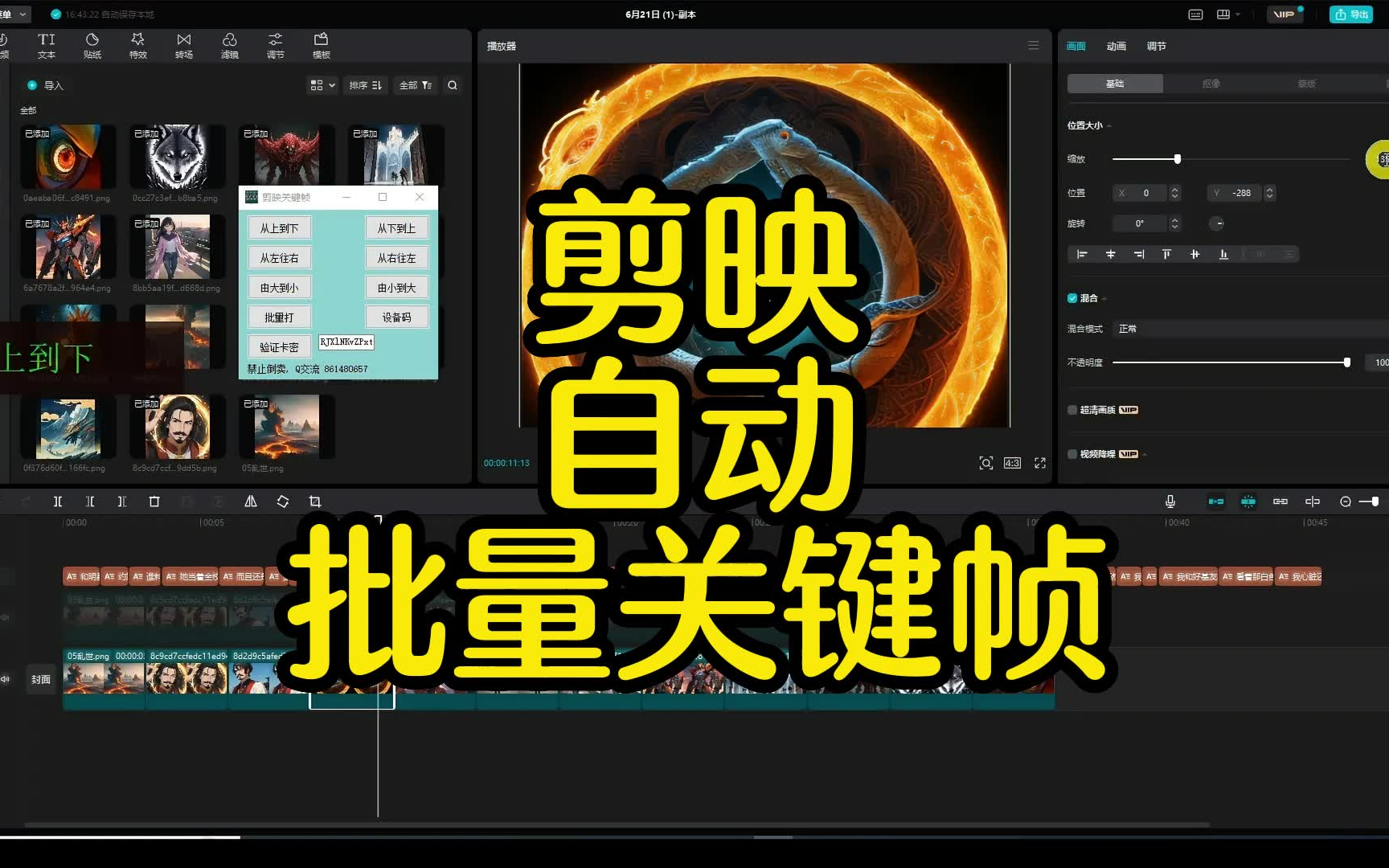Collapse the 混合 section arrow
Image resolution: width=1389 pixels, height=868 pixels.
pos(1104,299)
